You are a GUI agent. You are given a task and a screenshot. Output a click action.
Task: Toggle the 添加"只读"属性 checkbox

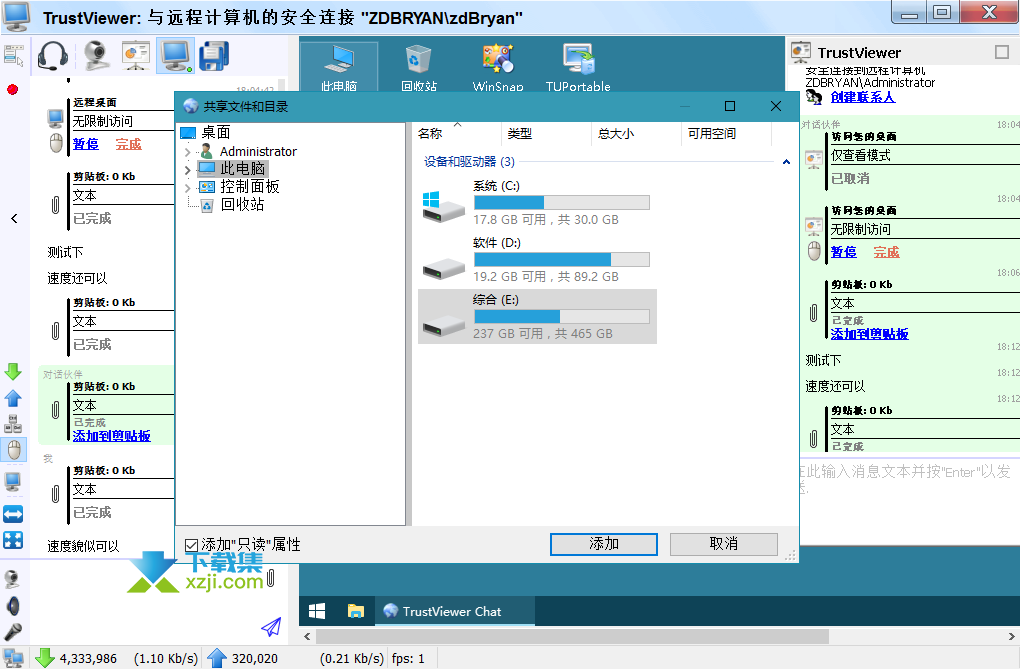(191, 545)
